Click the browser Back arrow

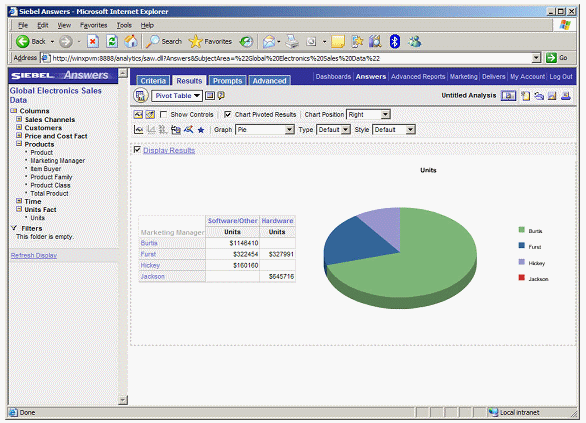[x=22, y=41]
